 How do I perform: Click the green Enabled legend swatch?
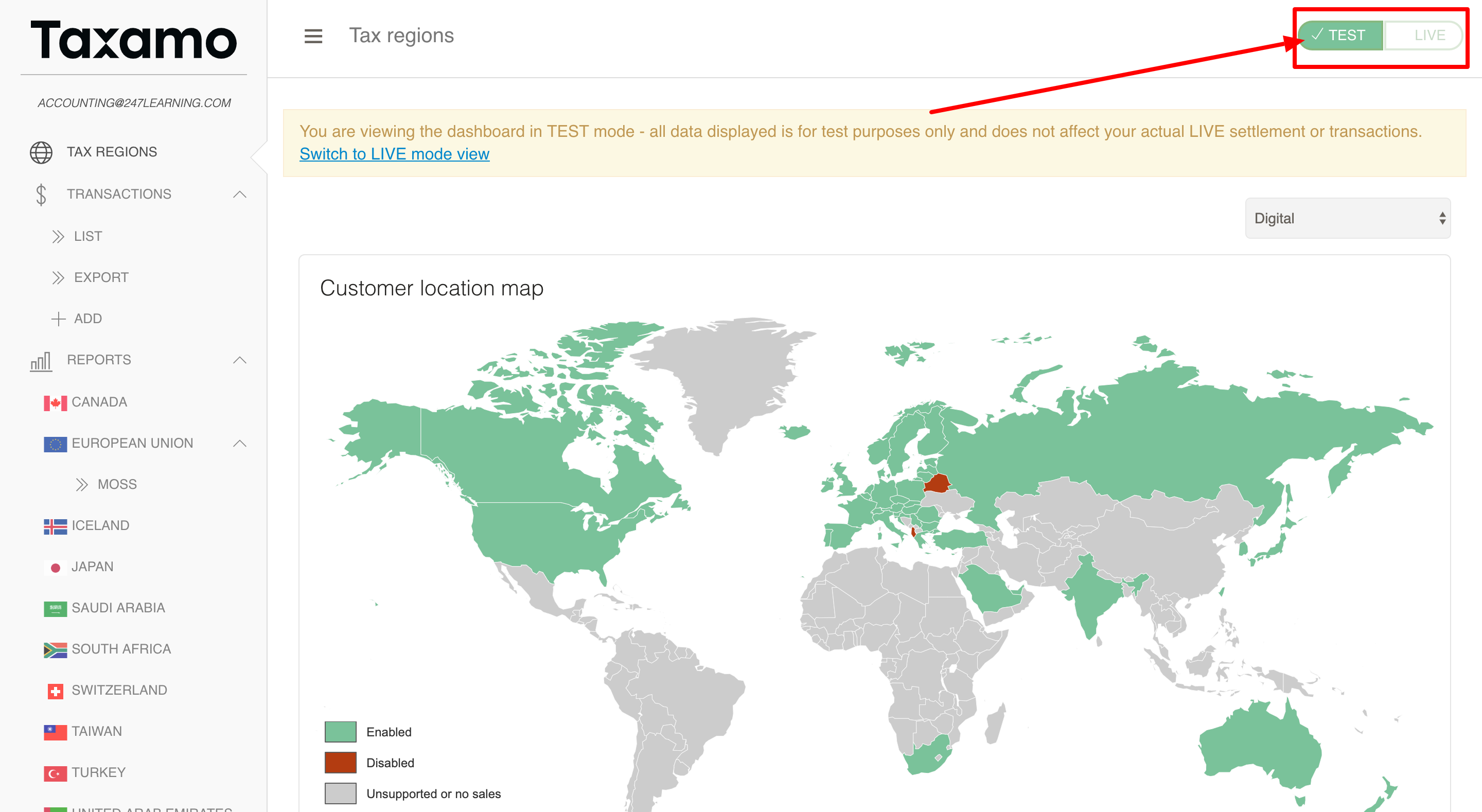pos(341,732)
